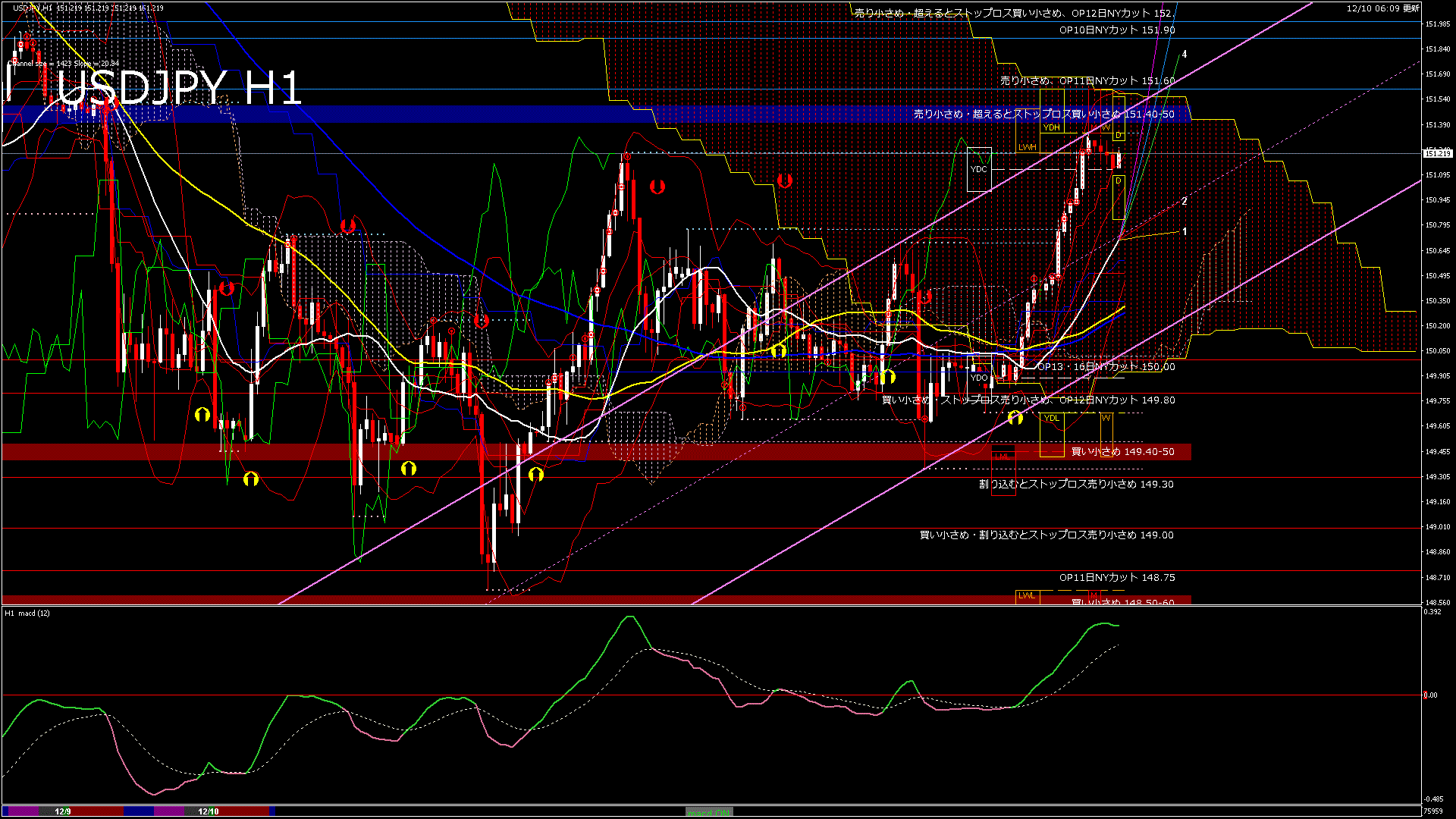This screenshot has width=1456, height=819.
Task: Click the current price tag 151.219
Action: [x=1438, y=154]
